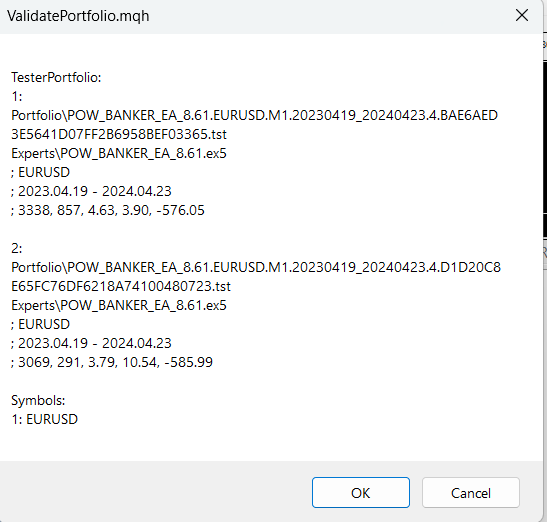This screenshot has width=547, height=522.
Task: Click the "2:" entry number label
Action: [x=17, y=248]
